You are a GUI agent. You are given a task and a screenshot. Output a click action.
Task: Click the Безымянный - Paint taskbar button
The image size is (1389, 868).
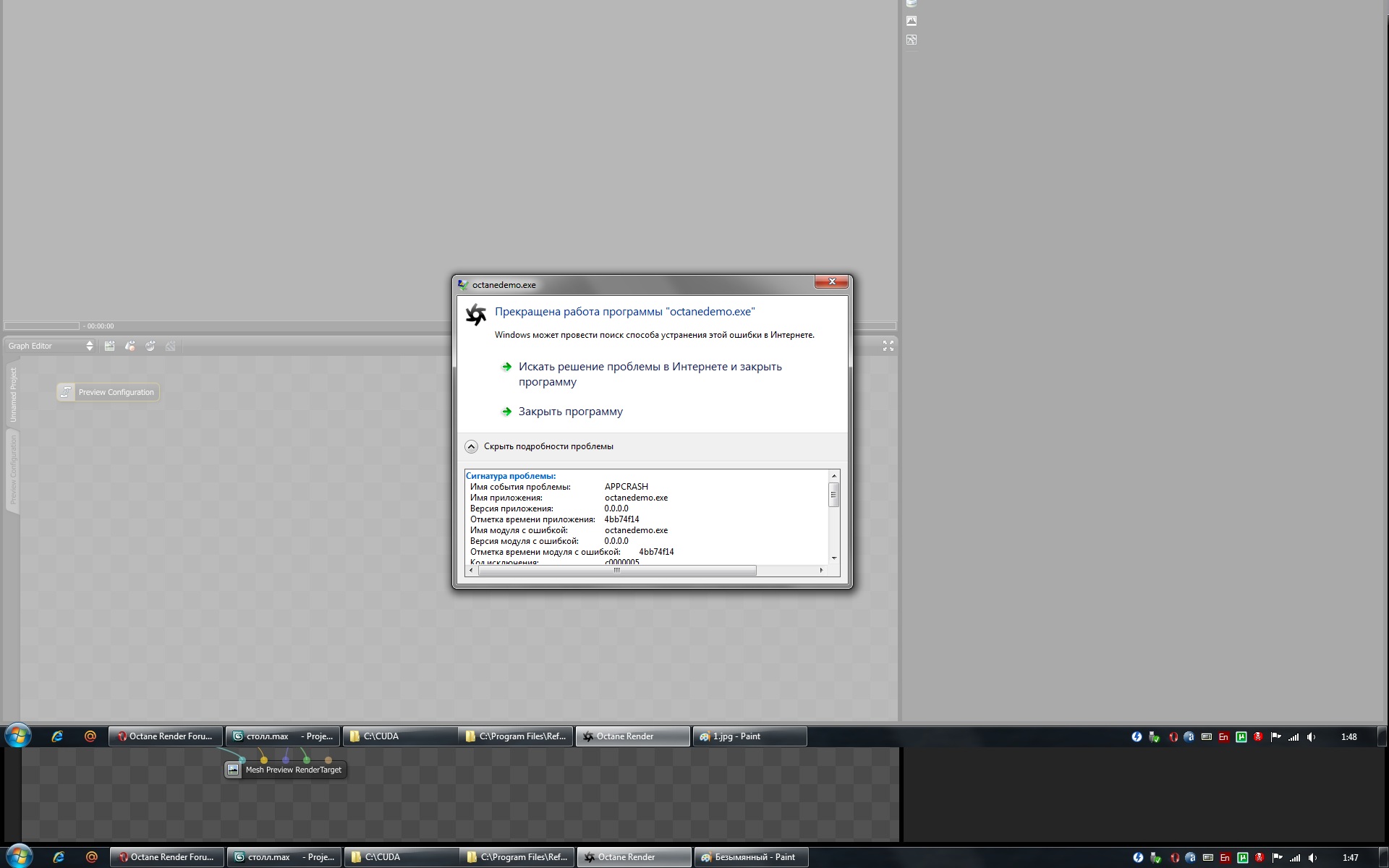(x=751, y=857)
